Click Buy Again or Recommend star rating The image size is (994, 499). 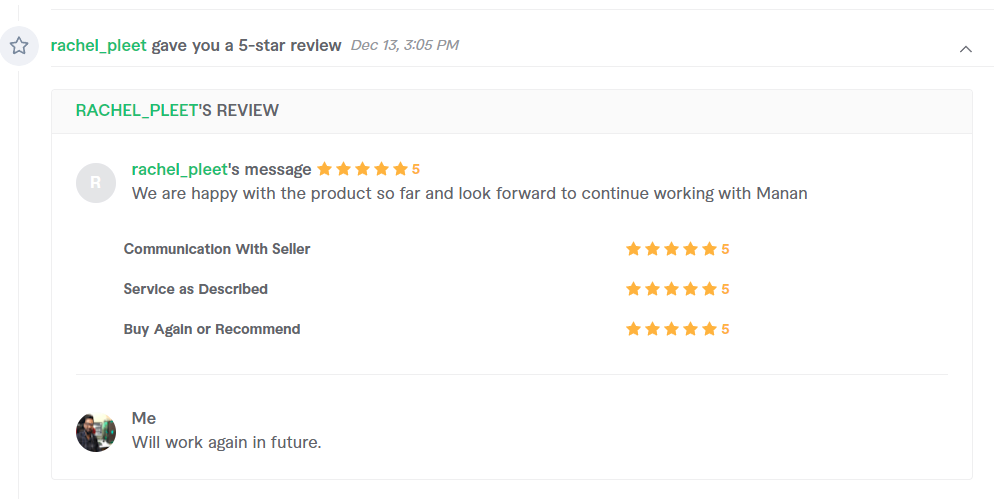click(x=677, y=329)
